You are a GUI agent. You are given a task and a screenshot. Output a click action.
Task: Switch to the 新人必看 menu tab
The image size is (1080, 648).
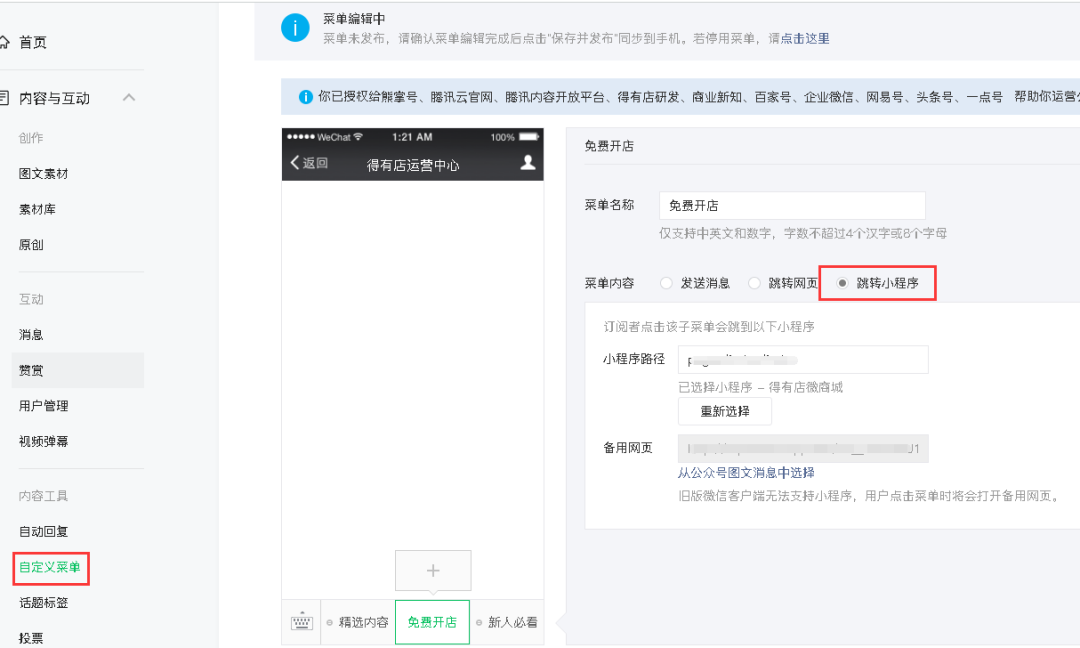pyautogui.click(x=512, y=621)
